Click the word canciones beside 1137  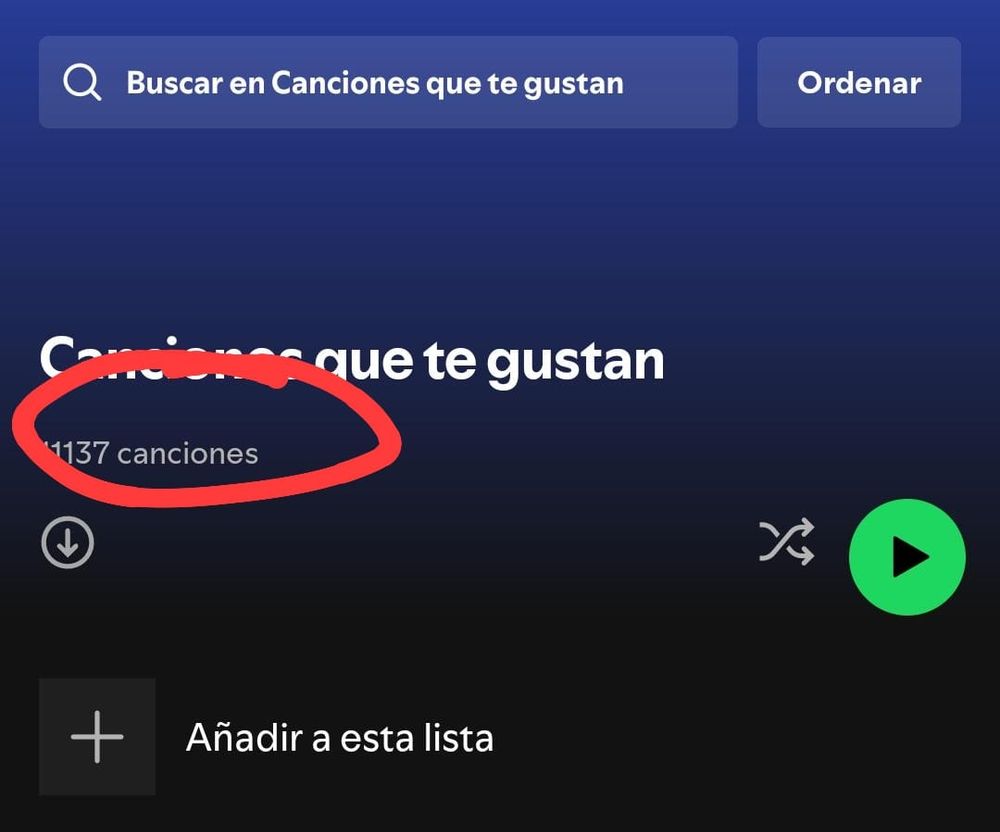tap(188, 454)
